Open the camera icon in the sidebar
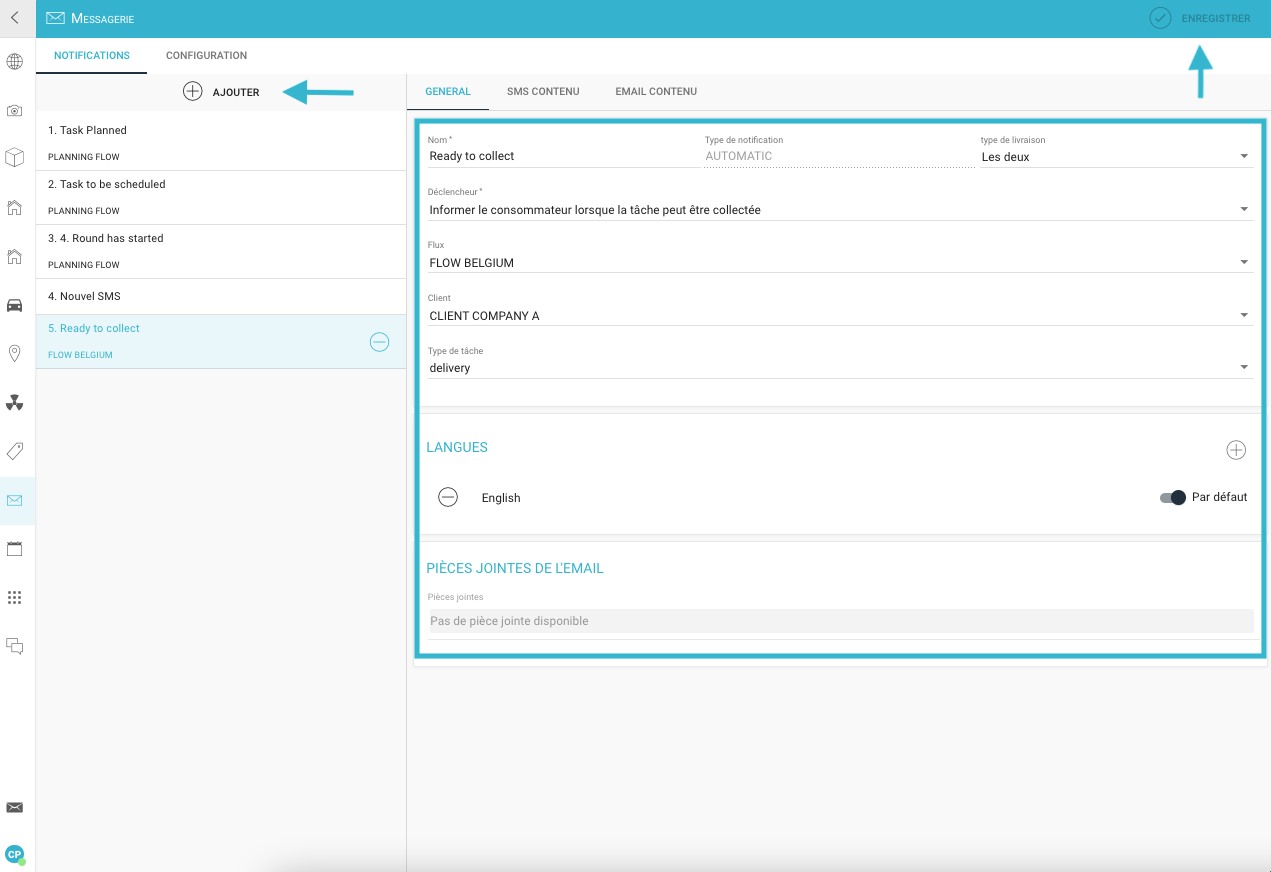 (15, 111)
